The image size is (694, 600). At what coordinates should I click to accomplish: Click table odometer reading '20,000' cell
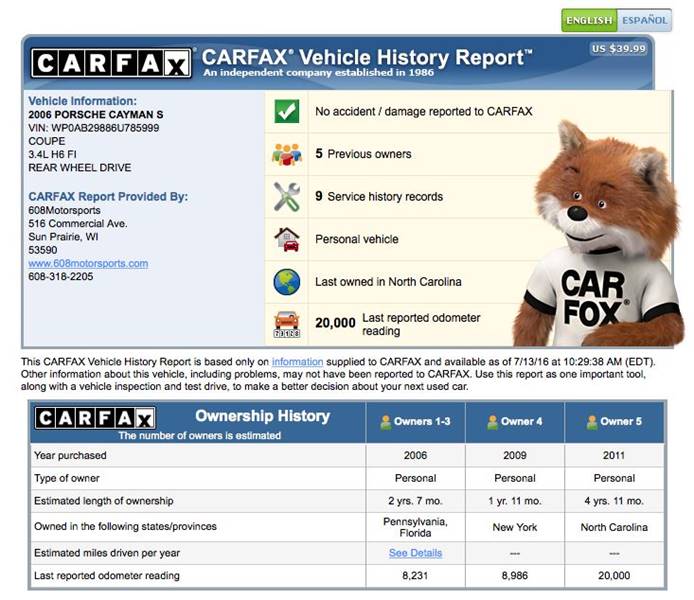[x=614, y=576]
